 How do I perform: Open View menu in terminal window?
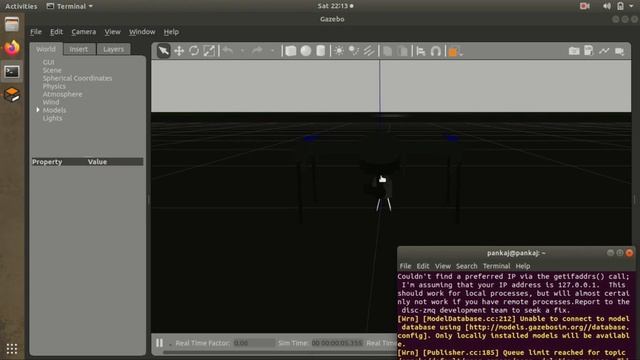pos(442,266)
